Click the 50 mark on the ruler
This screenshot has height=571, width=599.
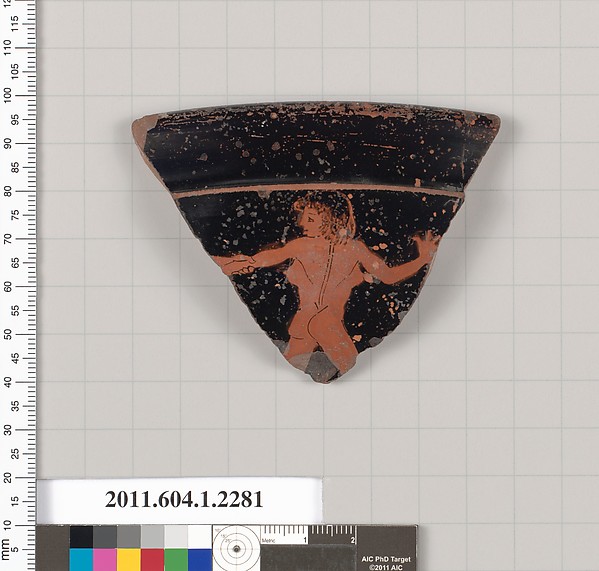8,334
